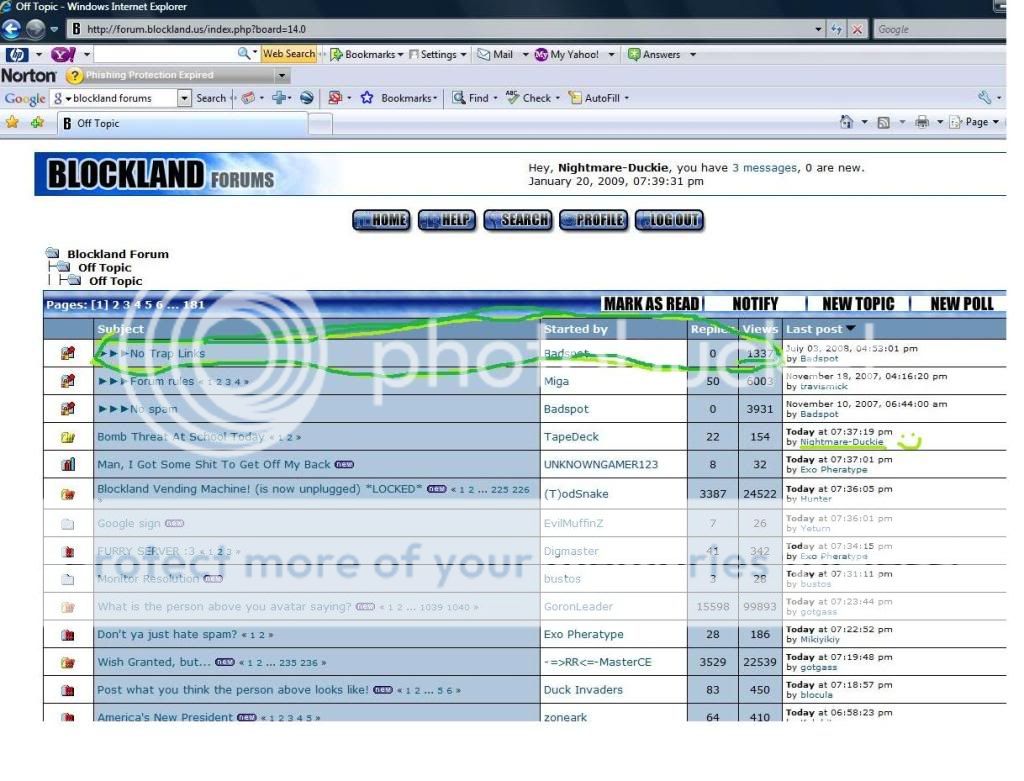
Task: Open the Recent Pages dropdown arrow
Action: pyautogui.click(x=54, y=29)
